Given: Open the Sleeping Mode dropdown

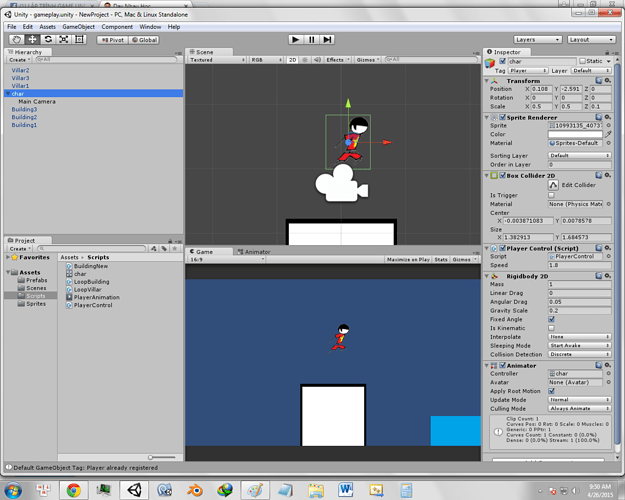Looking at the screenshot, I should [x=579, y=345].
